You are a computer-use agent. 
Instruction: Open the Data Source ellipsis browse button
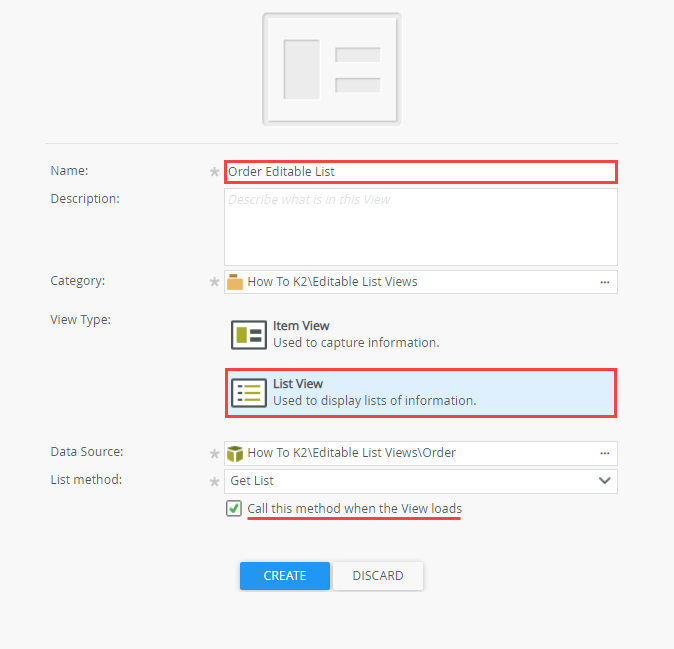click(x=605, y=453)
